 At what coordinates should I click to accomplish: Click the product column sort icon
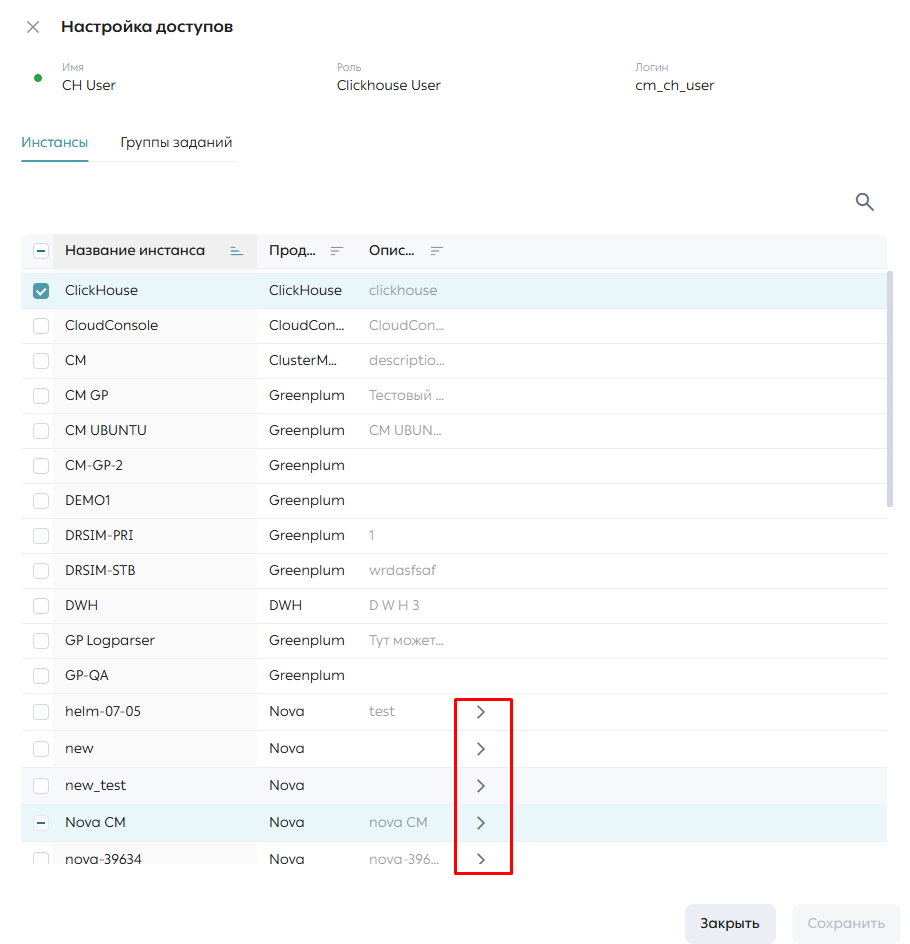point(336,251)
